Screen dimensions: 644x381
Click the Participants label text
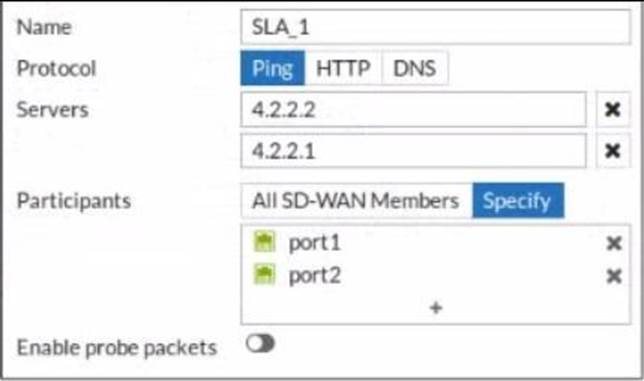74,201
